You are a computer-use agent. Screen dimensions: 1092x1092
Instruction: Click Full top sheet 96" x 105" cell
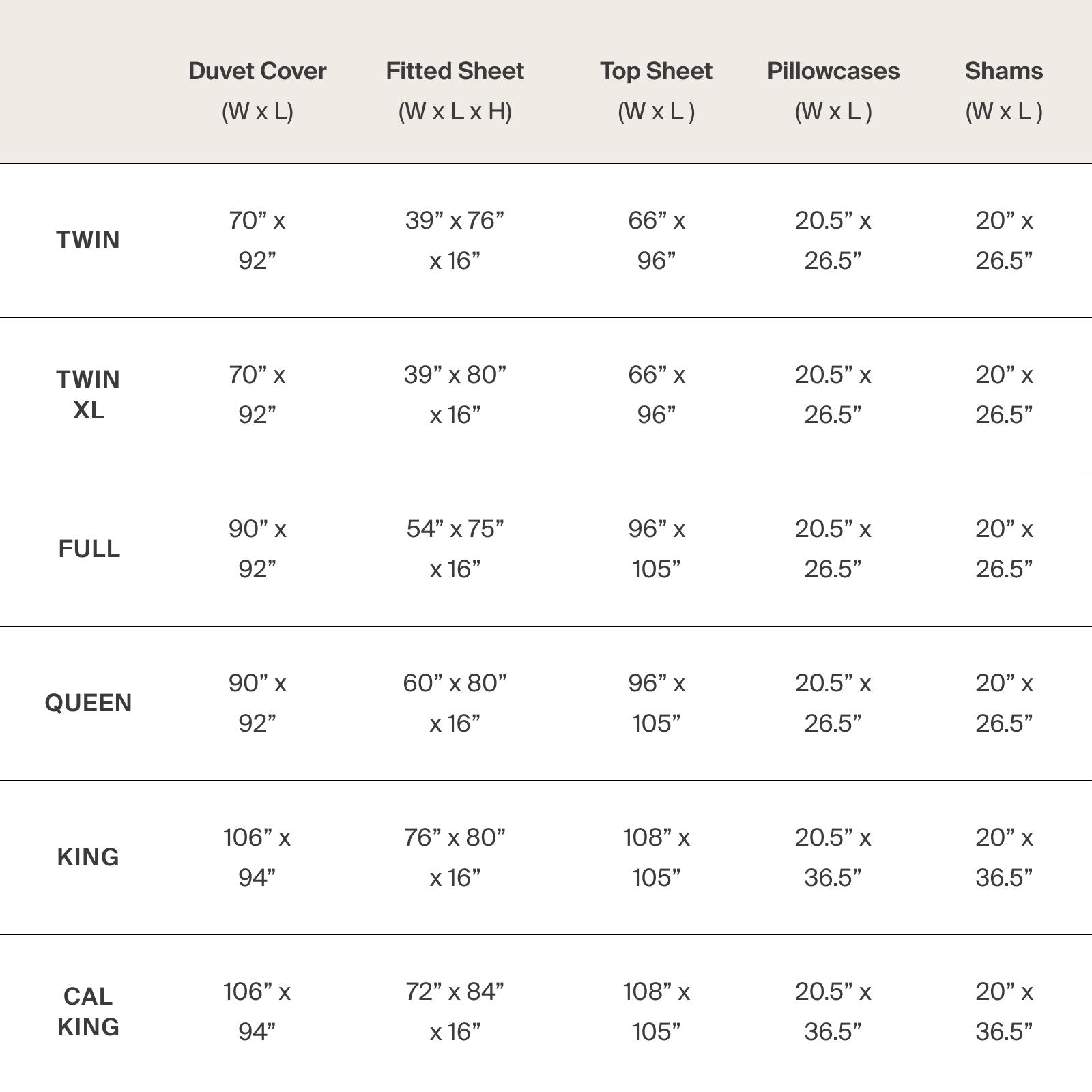[656, 549]
